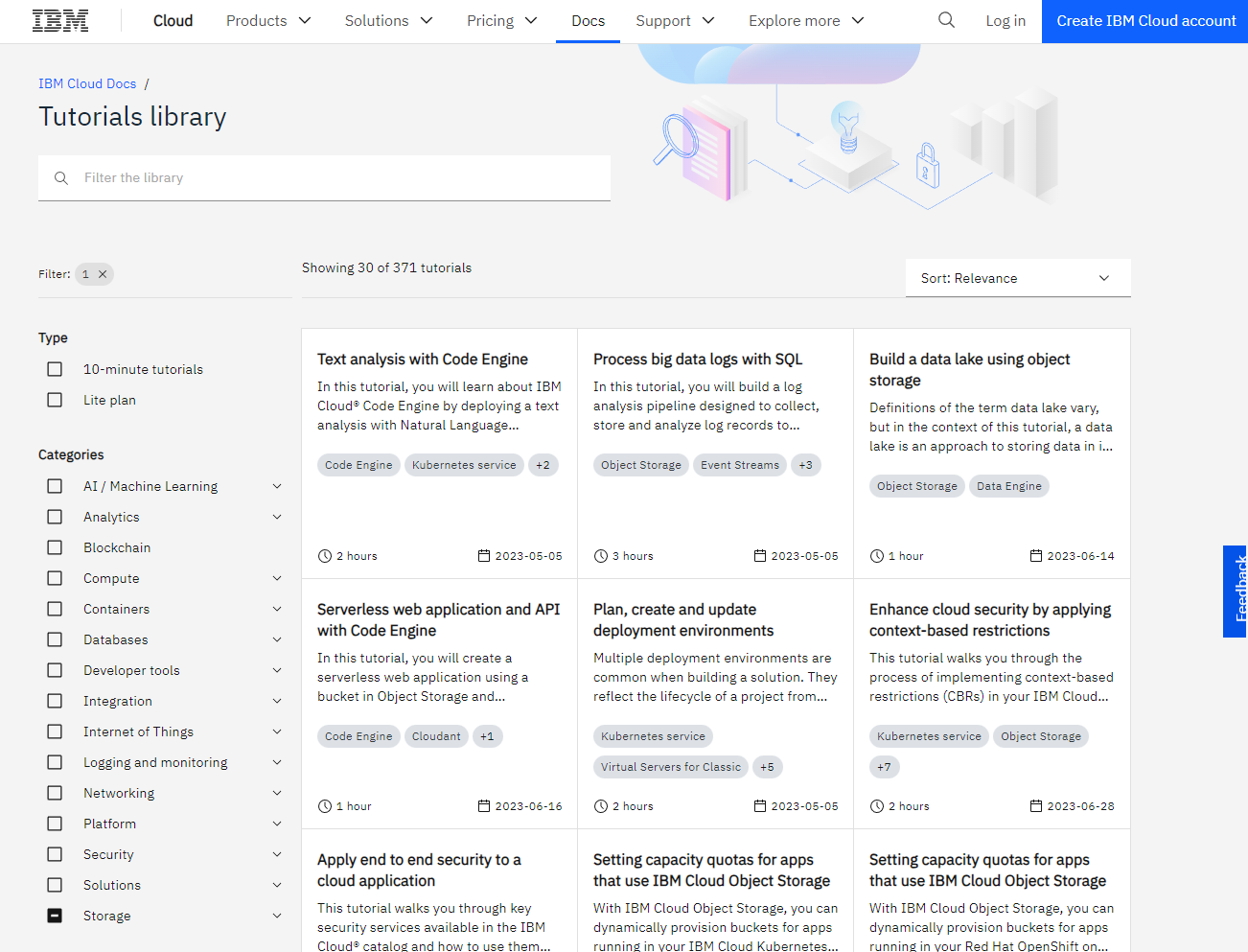Click the Filter the library input field

click(x=324, y=178)
